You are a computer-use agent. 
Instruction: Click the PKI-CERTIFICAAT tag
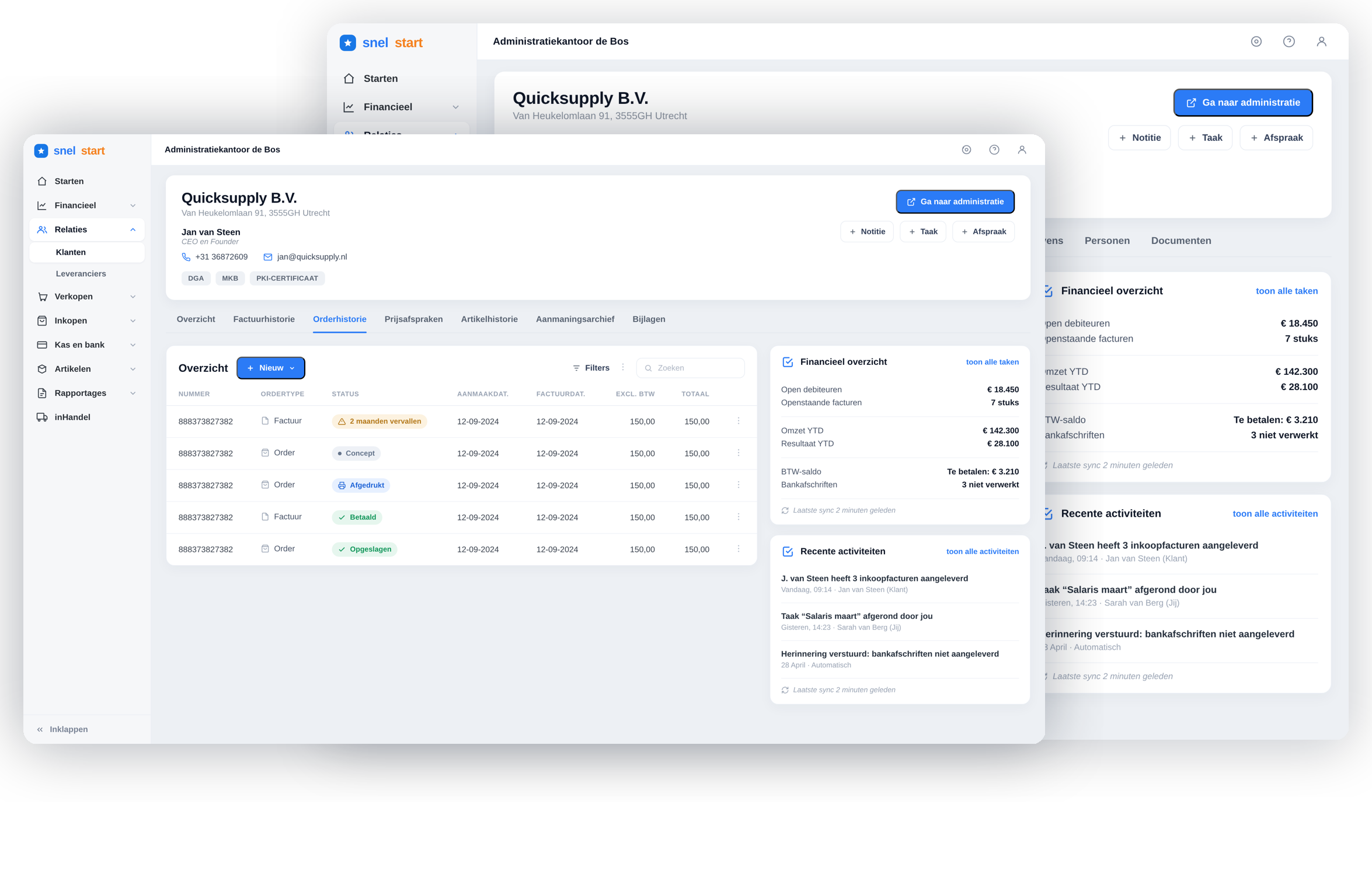pyautogui.click(x=287, y=278)
